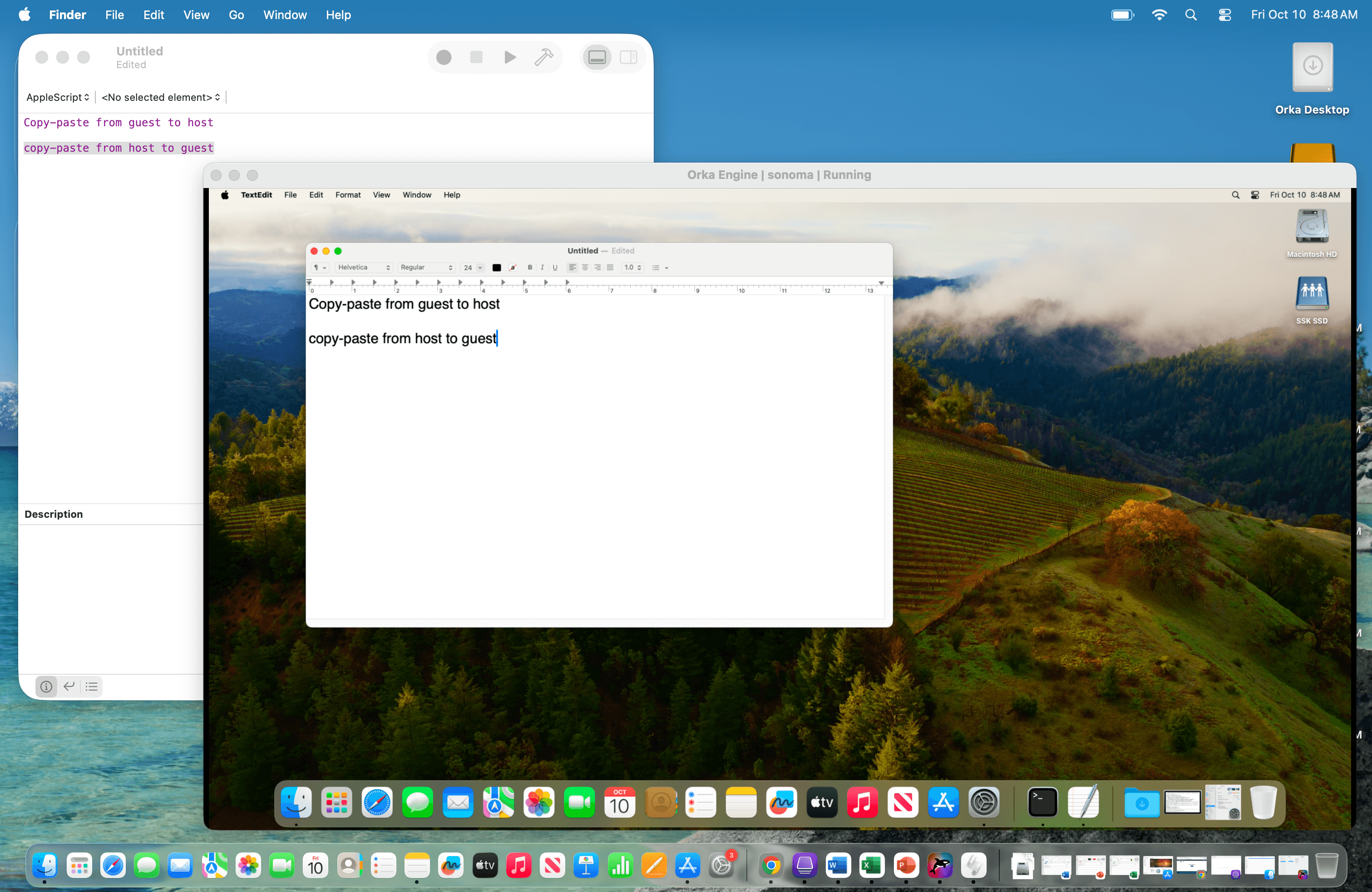Image resolution: width=1372 pixels, height=892 pixels.
Task: Click the Stop script square button
Action: pyautogui.click(x=476, y=57)
